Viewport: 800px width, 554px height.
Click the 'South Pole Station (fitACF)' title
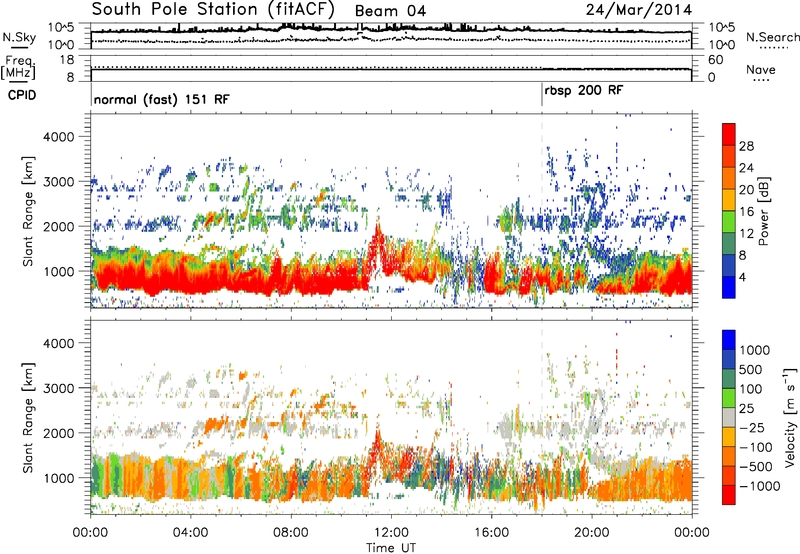(x=213, y=9)
